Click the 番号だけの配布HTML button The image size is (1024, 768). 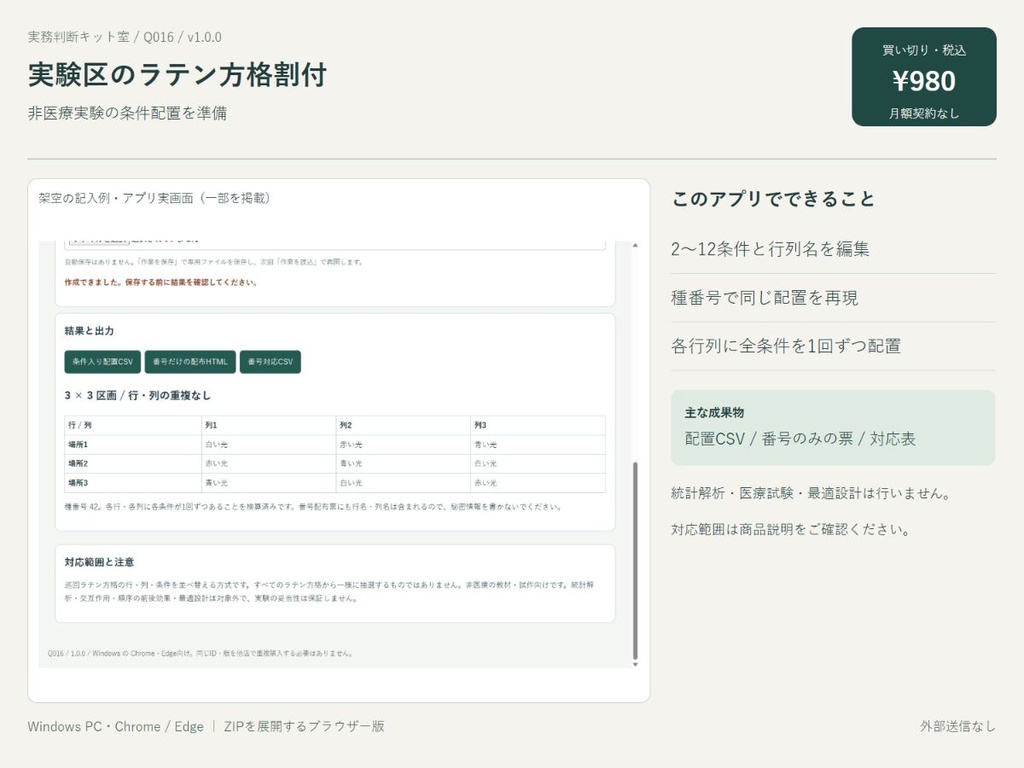click(x=190, y=362)
